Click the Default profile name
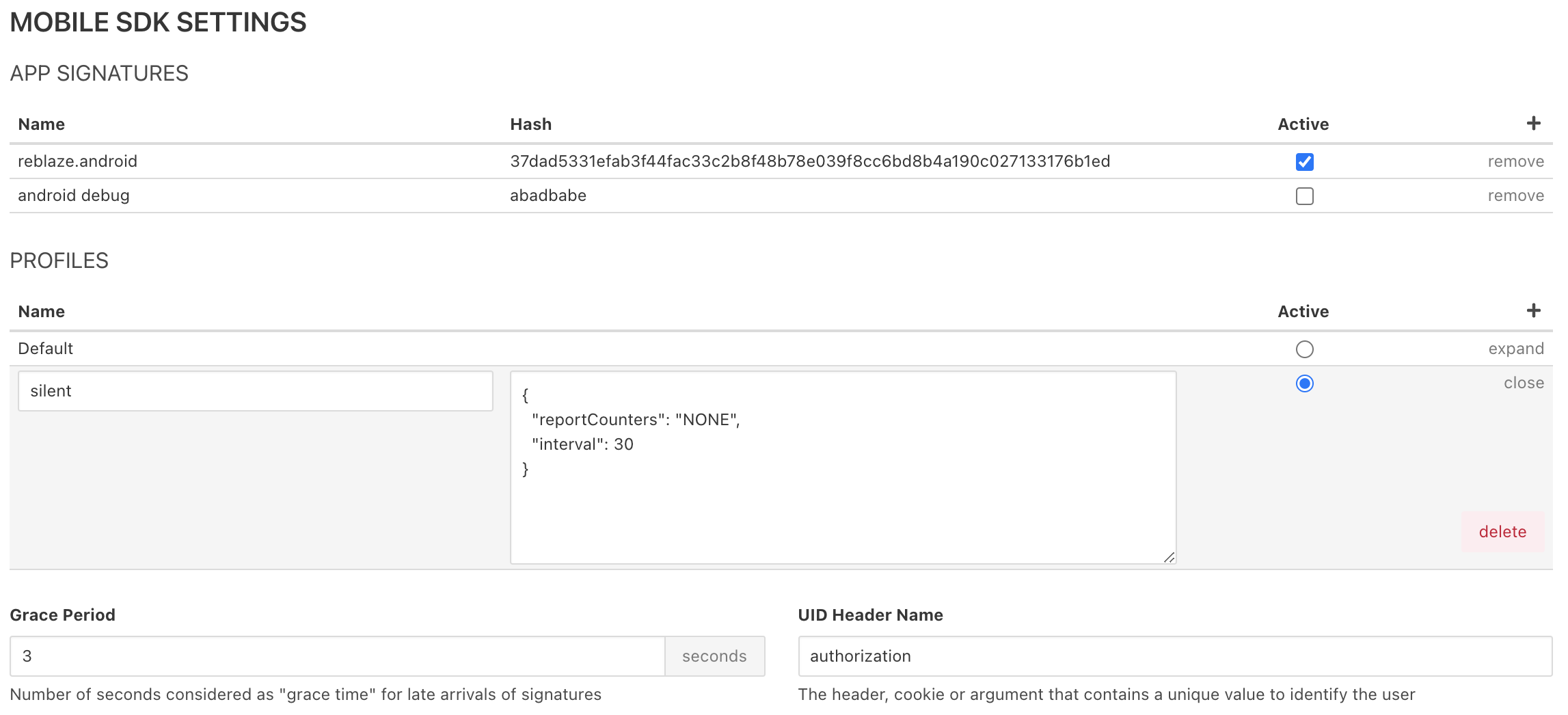 [x=45, y=349]
